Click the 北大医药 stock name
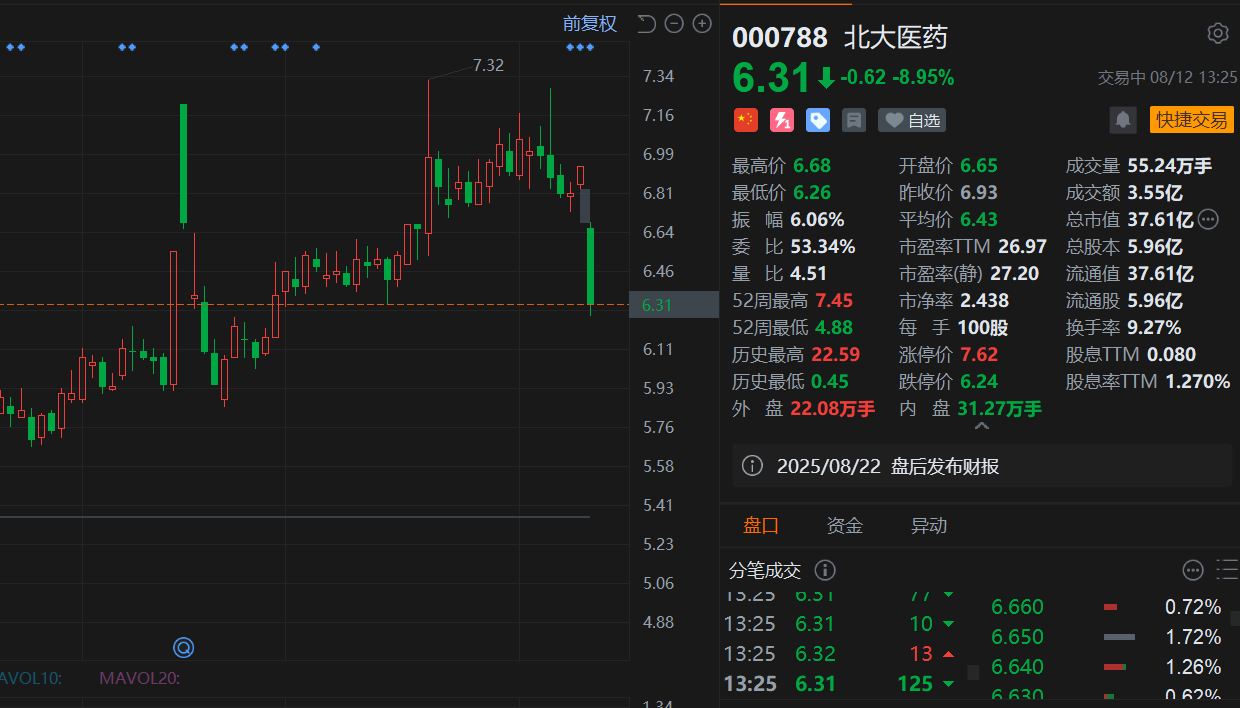The image size is (1240, 708). click(896, 37)
